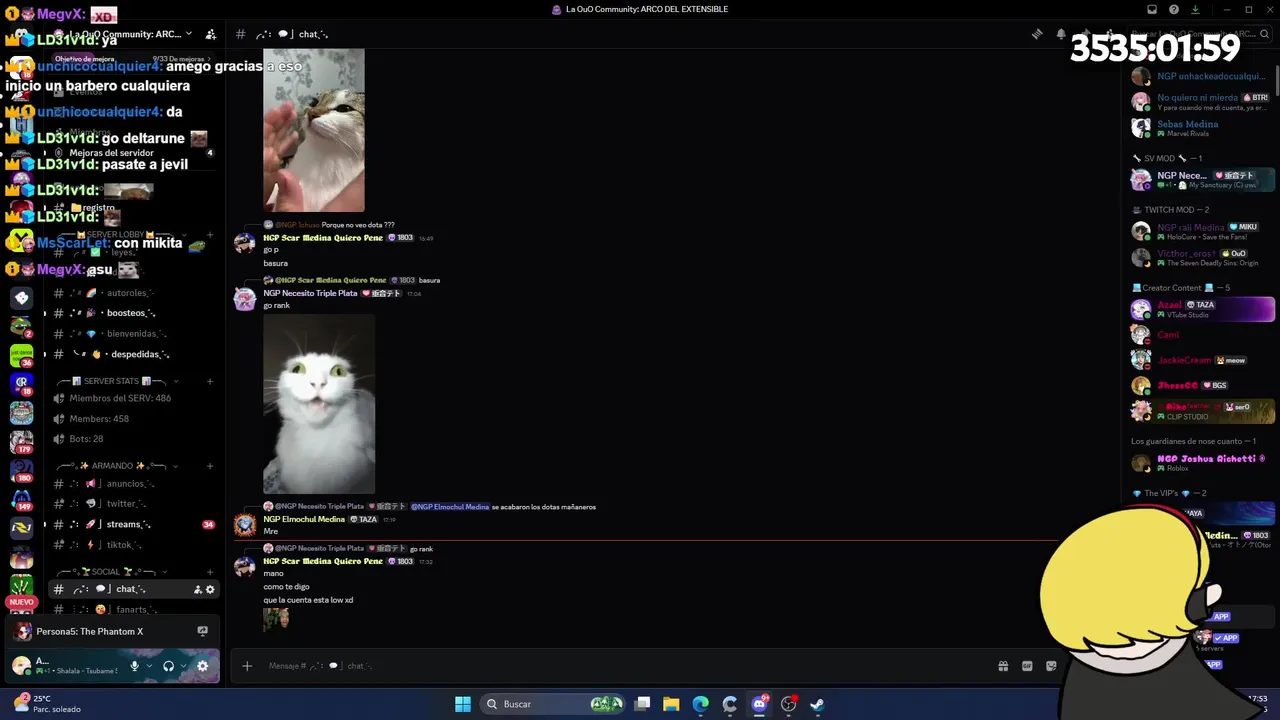Click the plus attachment button in message bar
The image size is (1280, 720).
pyautogui.click(x=247, y=666)
